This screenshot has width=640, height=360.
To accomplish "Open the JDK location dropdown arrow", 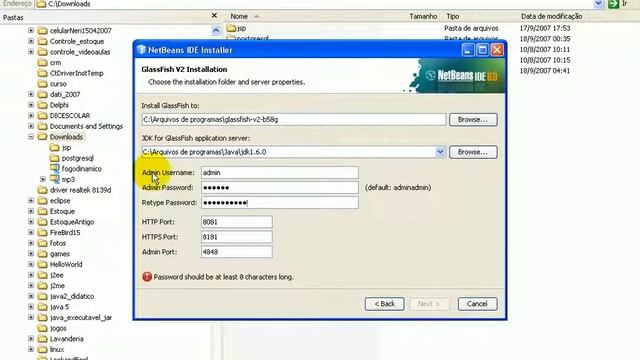I will [440, 152].
